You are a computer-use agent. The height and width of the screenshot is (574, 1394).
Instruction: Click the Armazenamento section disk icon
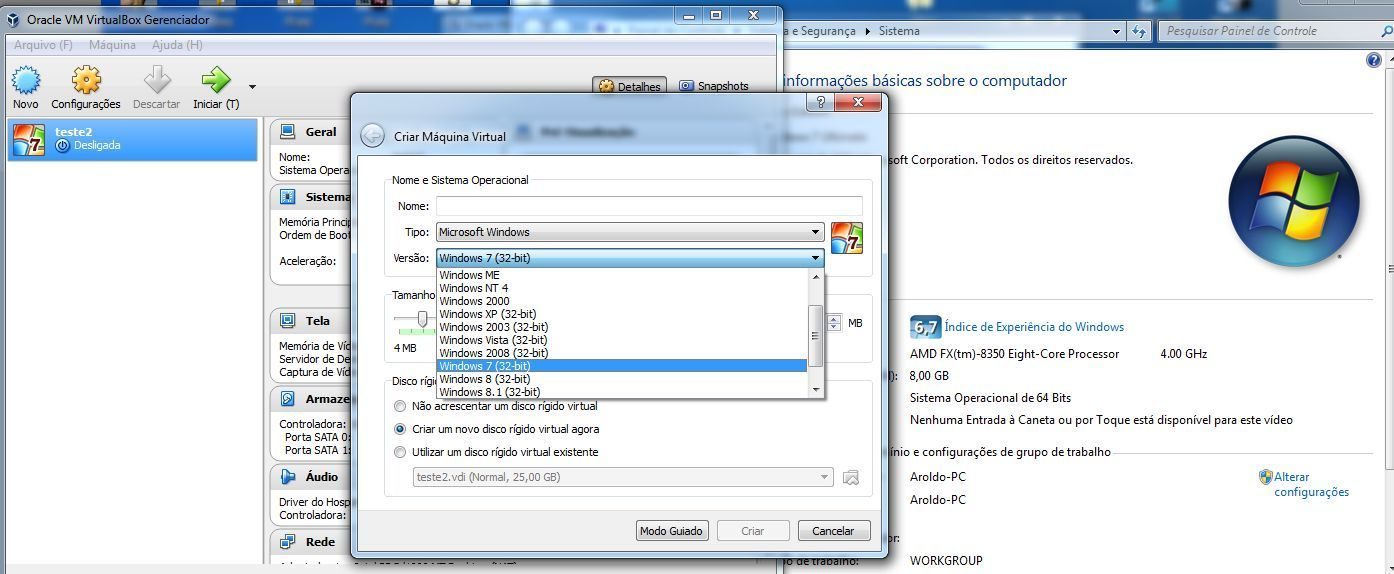tap(288, 399)
